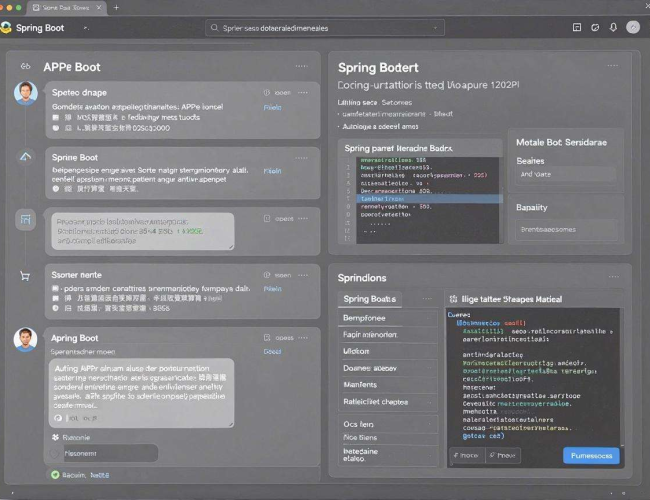Open the user avatar in top right
The image size is (650, 500).
coord(633,27)
